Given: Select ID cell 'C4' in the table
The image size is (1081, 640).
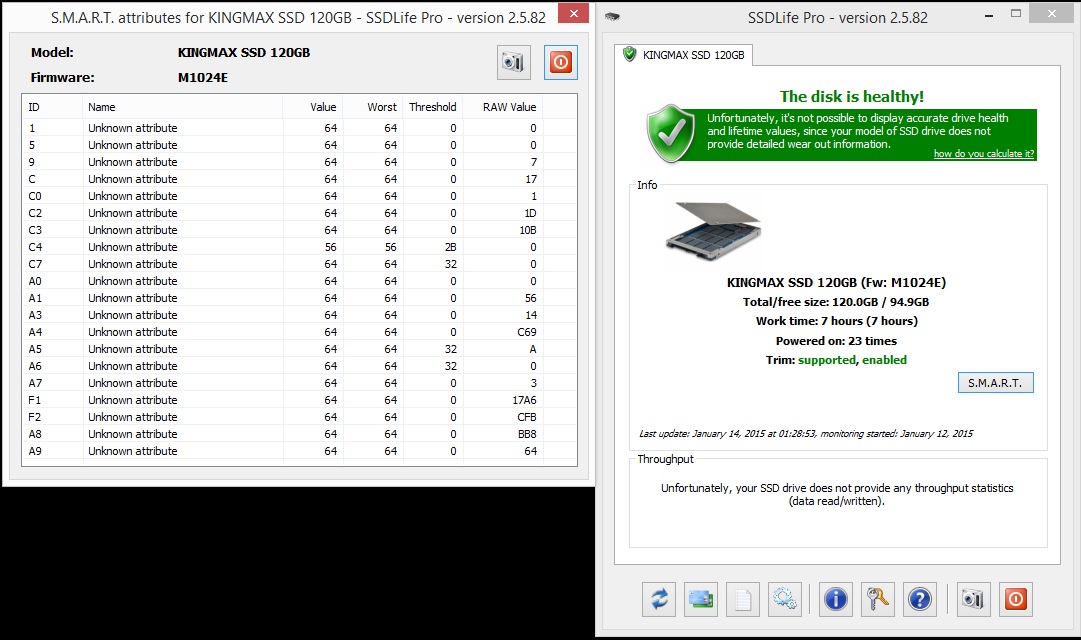Looking at the screenshot, I should pyautogui.click(x=35, y=247).
